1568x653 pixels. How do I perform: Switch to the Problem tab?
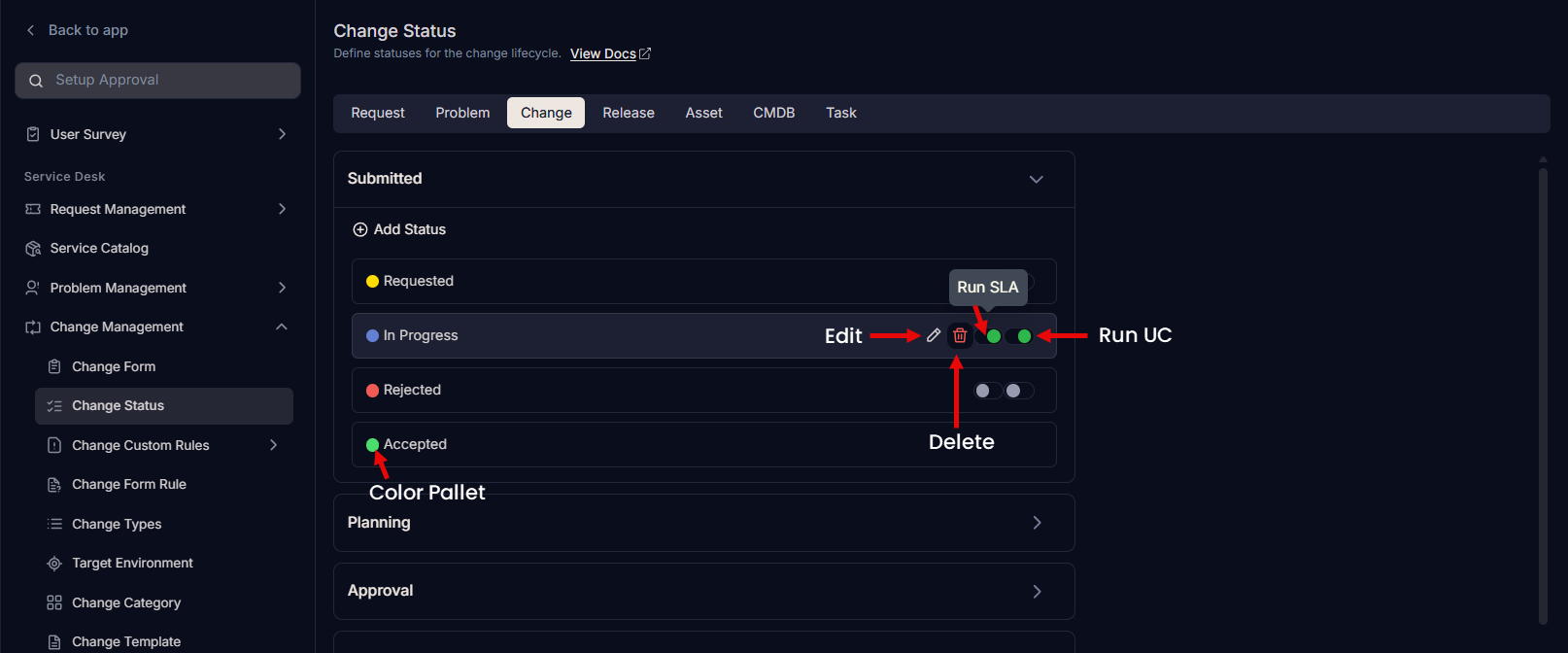pos(462,113)
